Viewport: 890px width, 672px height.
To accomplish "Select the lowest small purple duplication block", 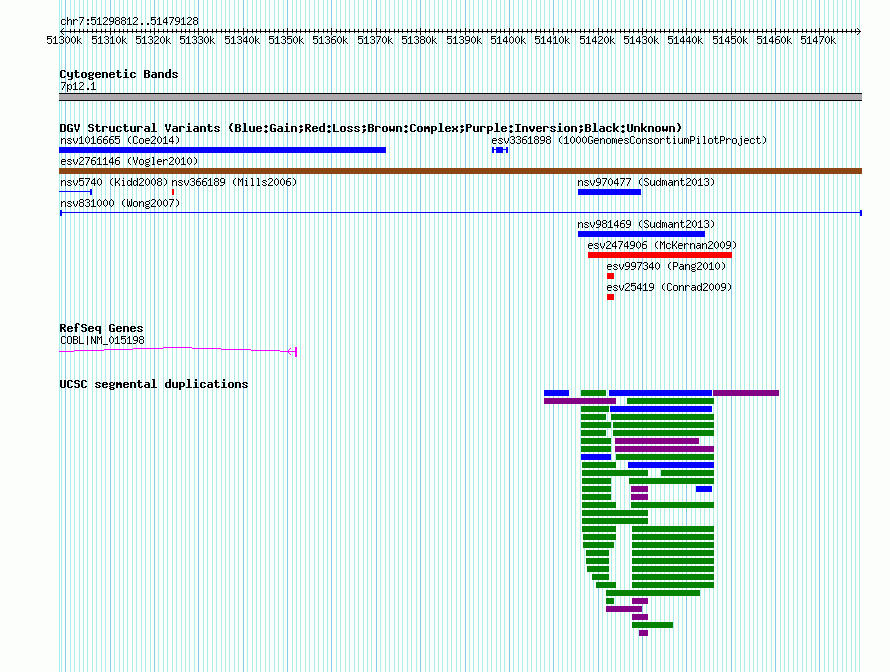I will click(x=643, y=633).
